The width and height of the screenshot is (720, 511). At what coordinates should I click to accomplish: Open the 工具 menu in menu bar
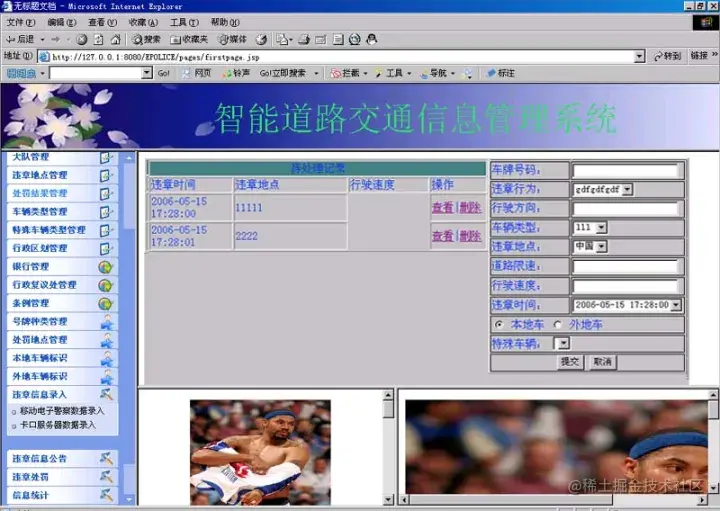pyautogui.click(x=184, y=22)
